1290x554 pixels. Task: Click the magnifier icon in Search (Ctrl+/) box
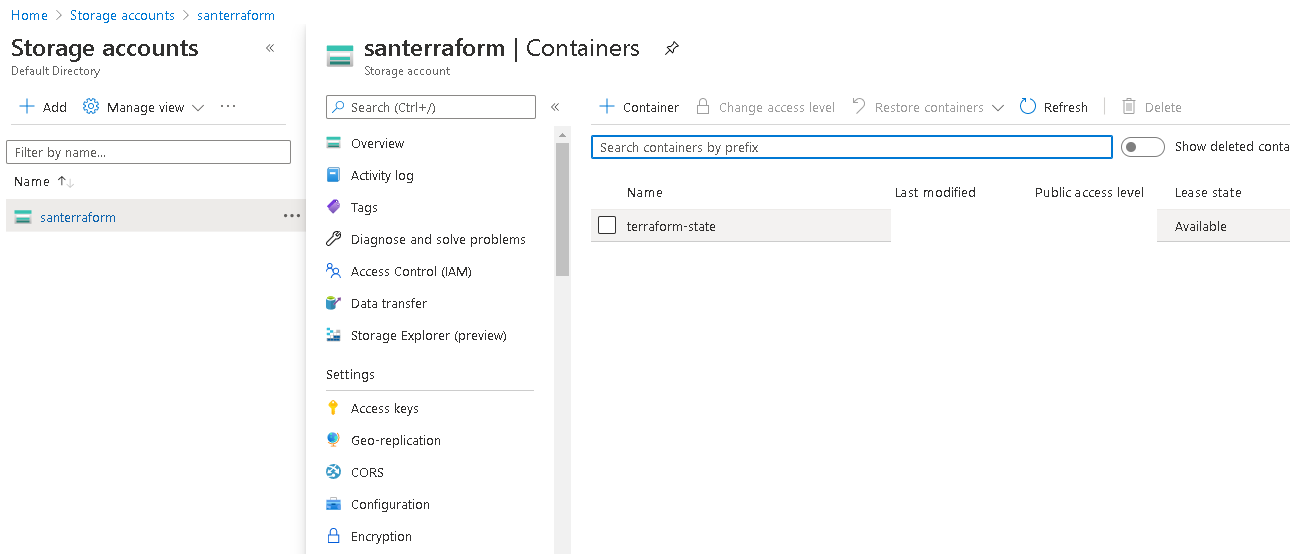coord(339,107)
